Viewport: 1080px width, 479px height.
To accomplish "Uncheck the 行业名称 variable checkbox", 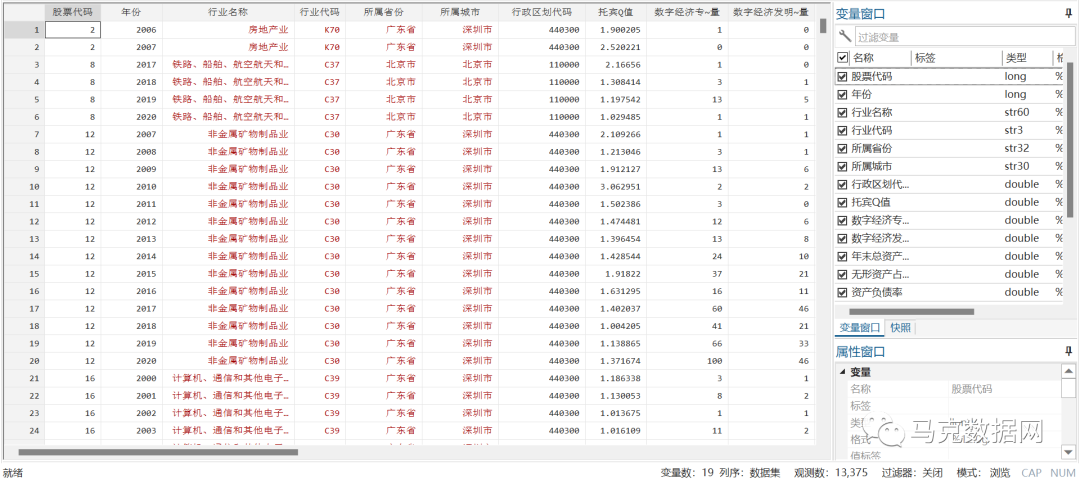I will click(842, 112).
